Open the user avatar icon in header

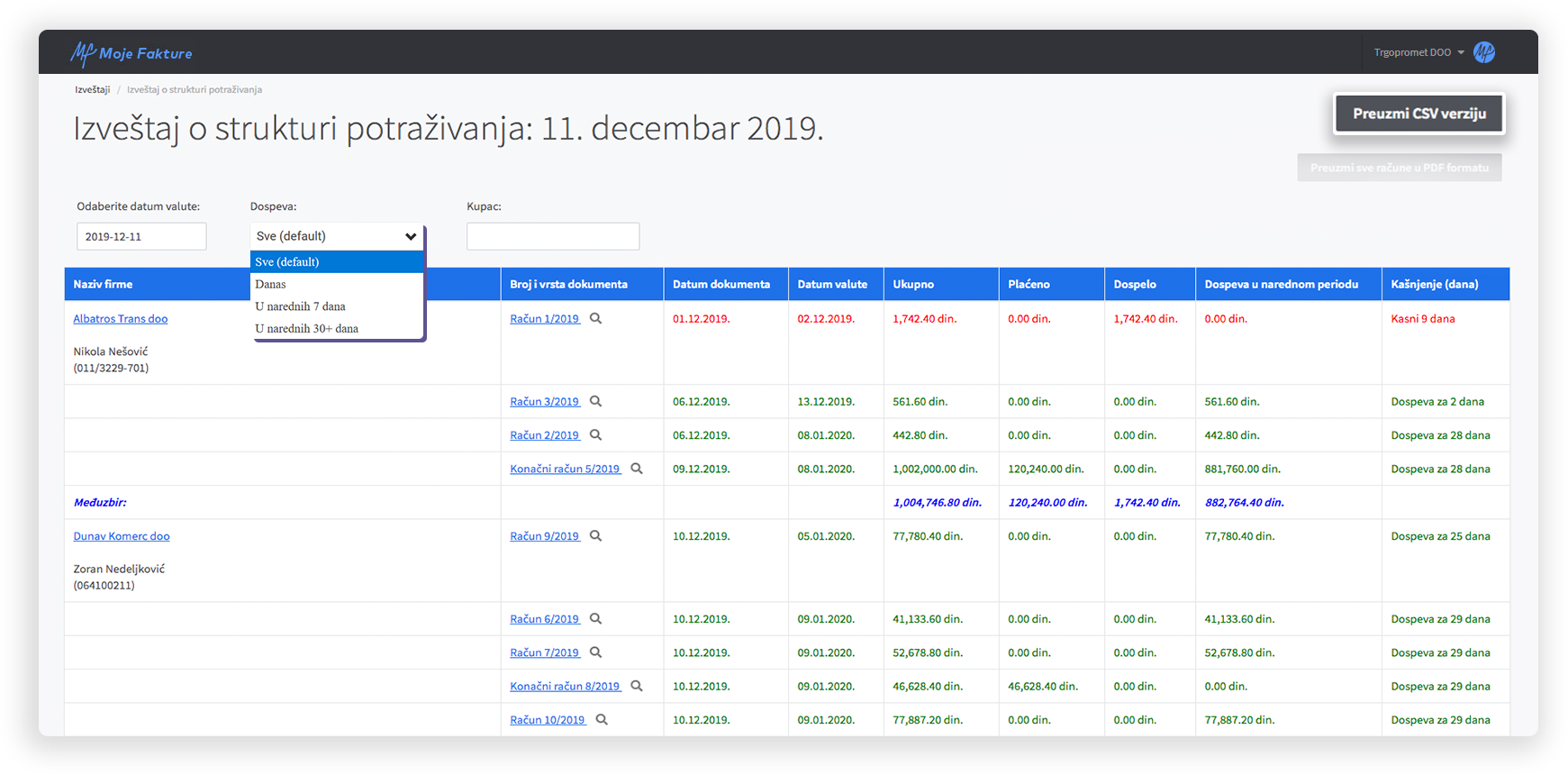click(1483, 52)
